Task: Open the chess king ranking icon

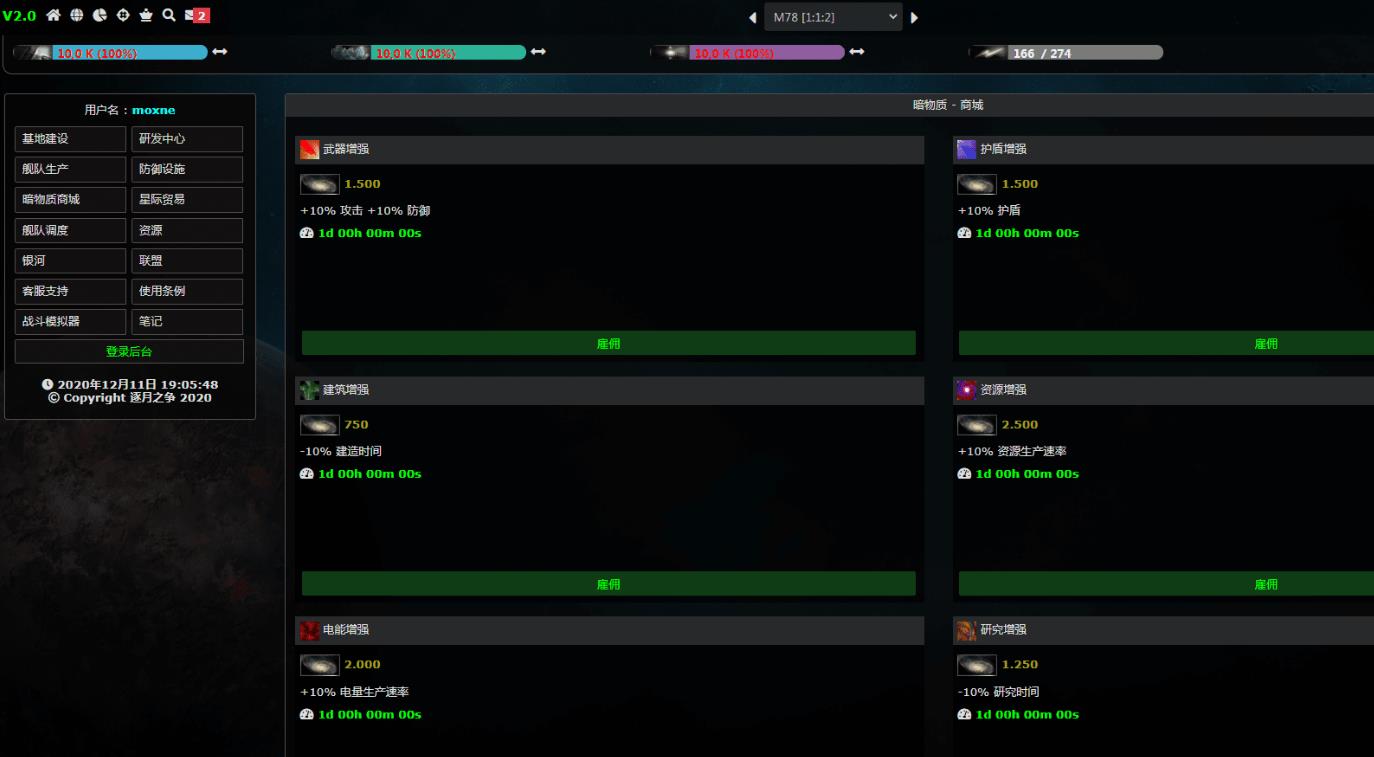Action: [x=146, y=15]
